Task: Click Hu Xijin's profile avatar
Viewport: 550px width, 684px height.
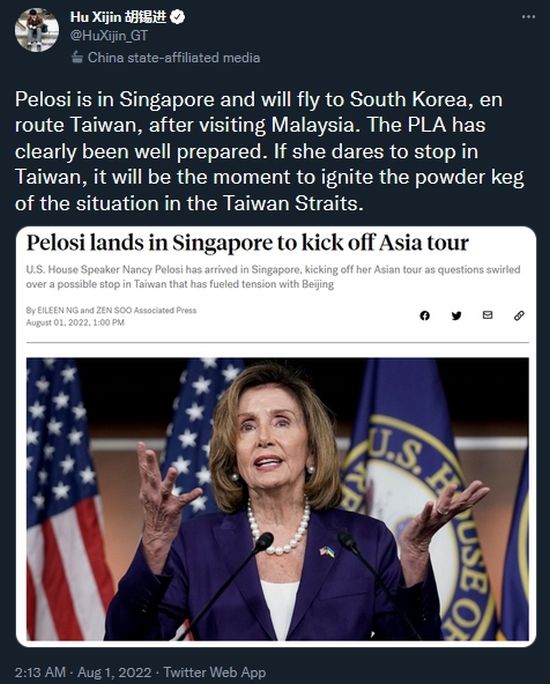Action: pyautogui.click(x=37, y=30)
